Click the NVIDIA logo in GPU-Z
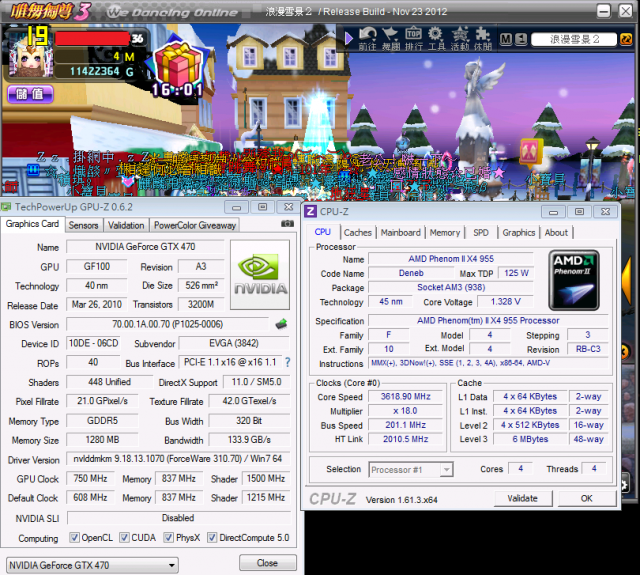This screenshot has height=575, width=640. pos(260,274)
